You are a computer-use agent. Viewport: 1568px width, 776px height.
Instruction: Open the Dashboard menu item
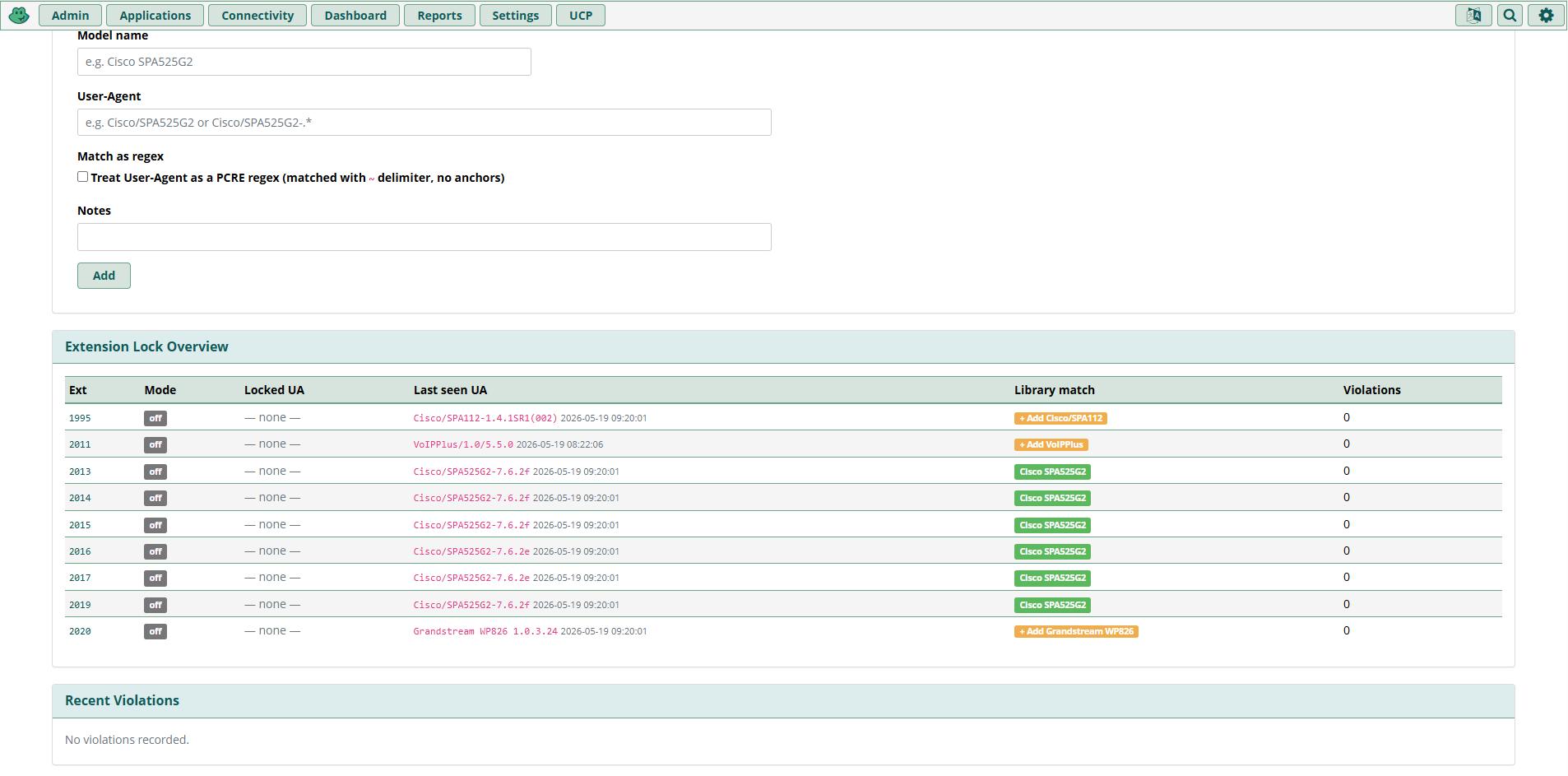[355, 15]
